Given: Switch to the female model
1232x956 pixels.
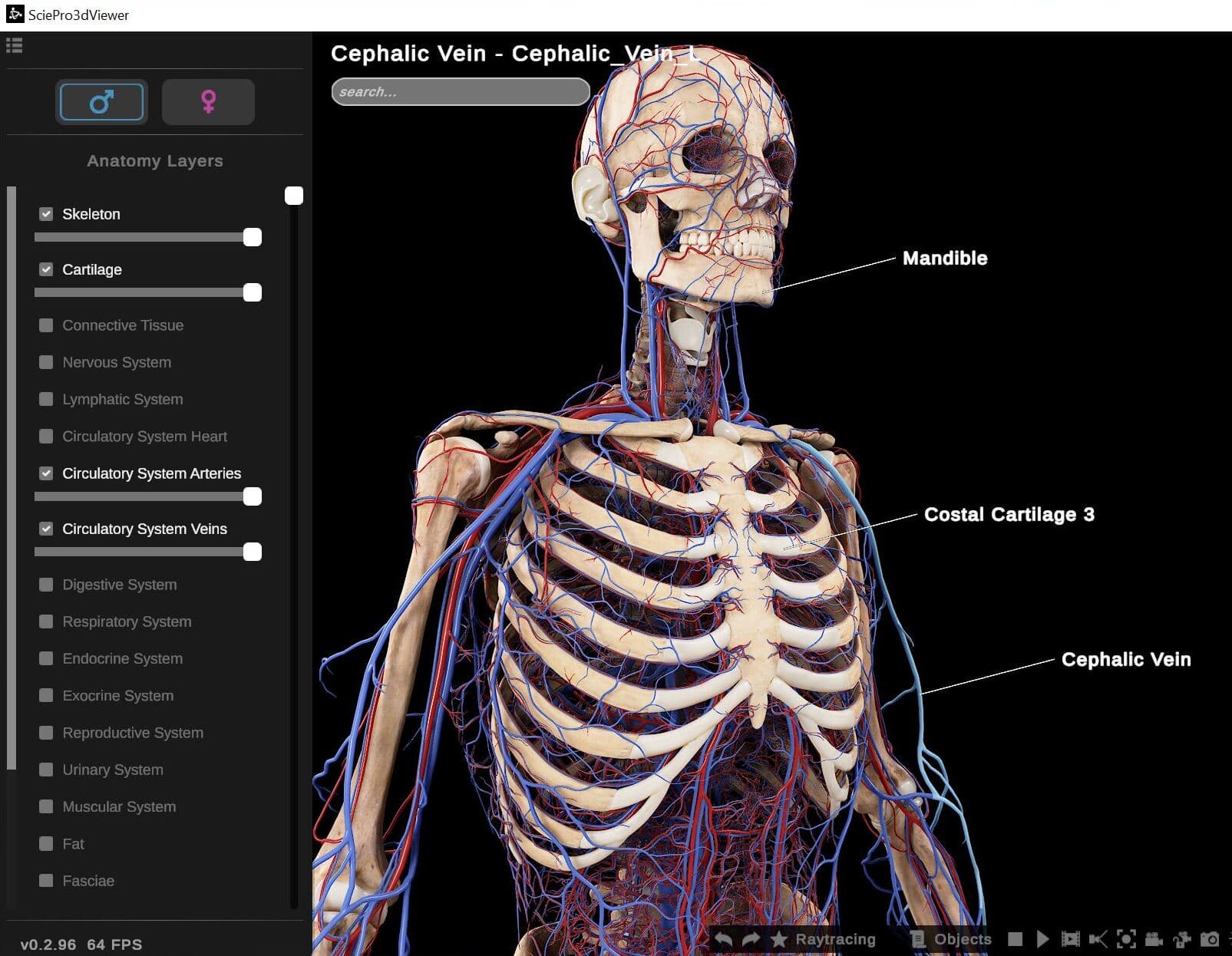Looking at the screenshot, I should click(208, 102).
